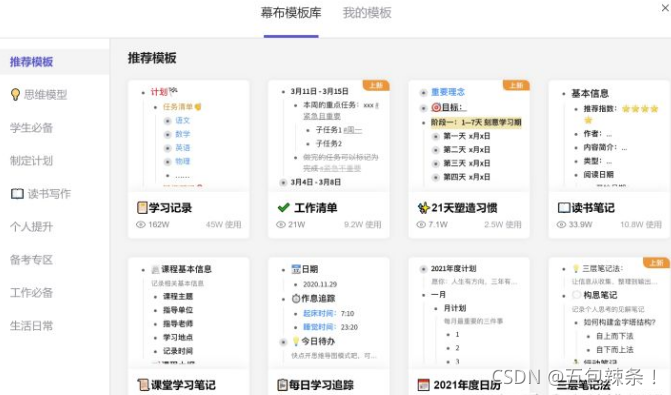Click the notebook icon of 学习记录
The image size is (671, 395).
pyautogui.click(x=142, y=208)
